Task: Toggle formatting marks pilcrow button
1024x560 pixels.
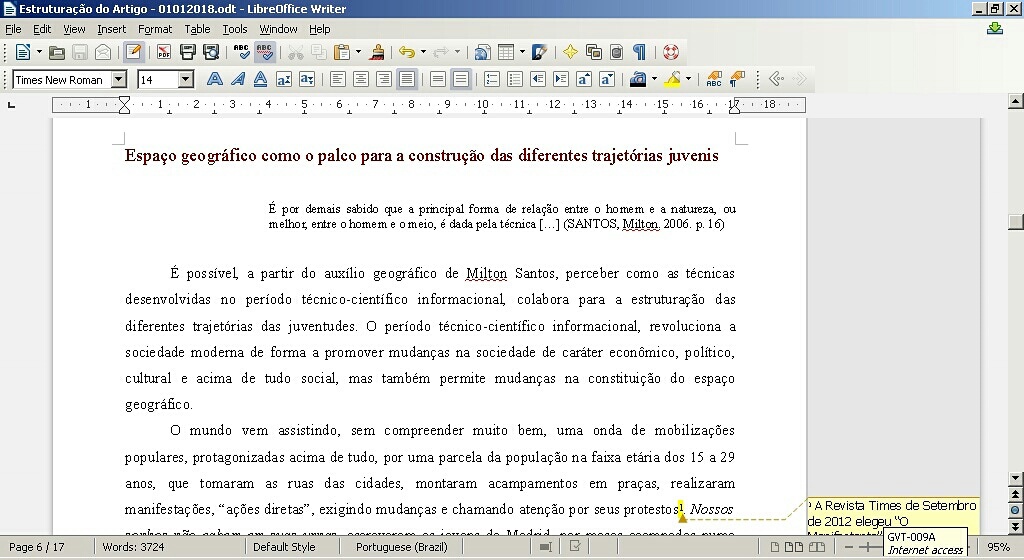Action: click(x=639, y=52)
